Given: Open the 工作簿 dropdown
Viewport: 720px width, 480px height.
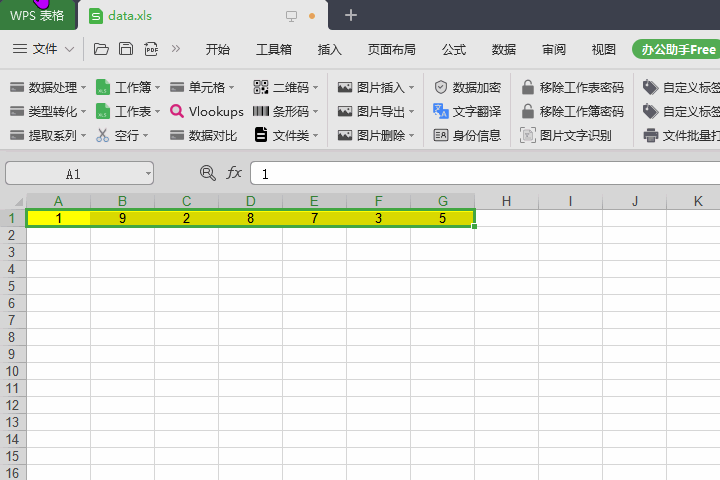Looking at the screenshot, I should pos(128,87).
